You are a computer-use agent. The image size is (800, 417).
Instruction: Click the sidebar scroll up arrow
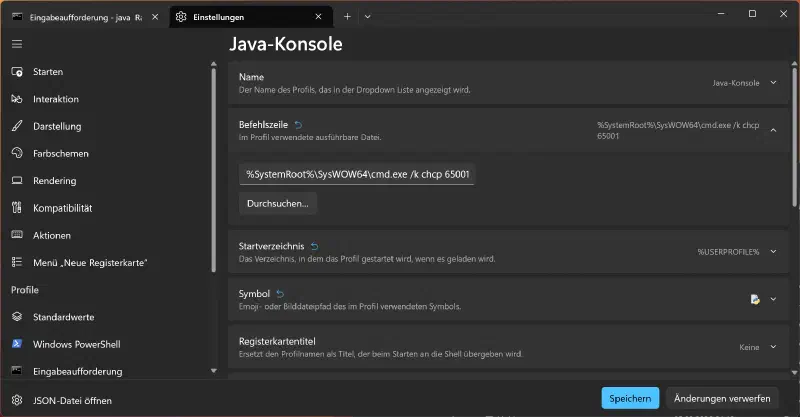coord(213,64)
